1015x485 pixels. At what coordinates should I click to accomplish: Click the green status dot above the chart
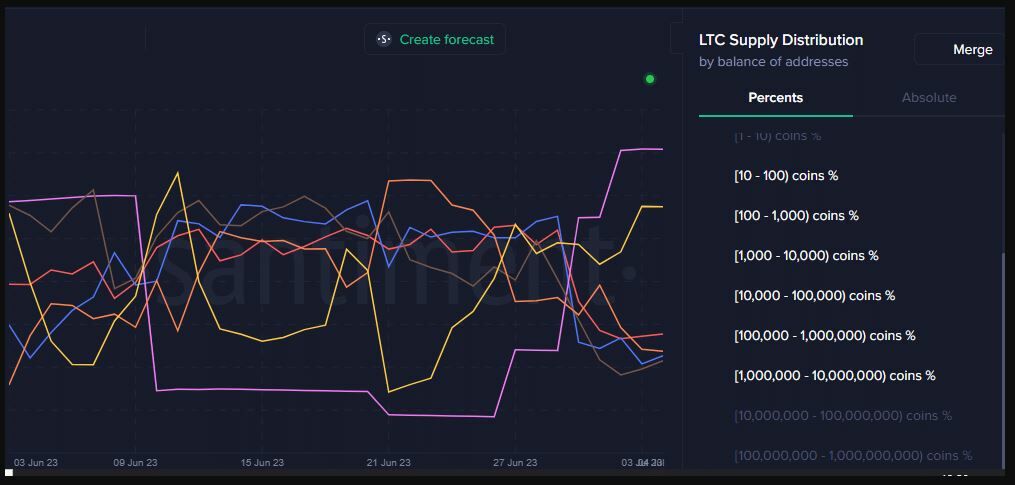(x=650, y=79)
